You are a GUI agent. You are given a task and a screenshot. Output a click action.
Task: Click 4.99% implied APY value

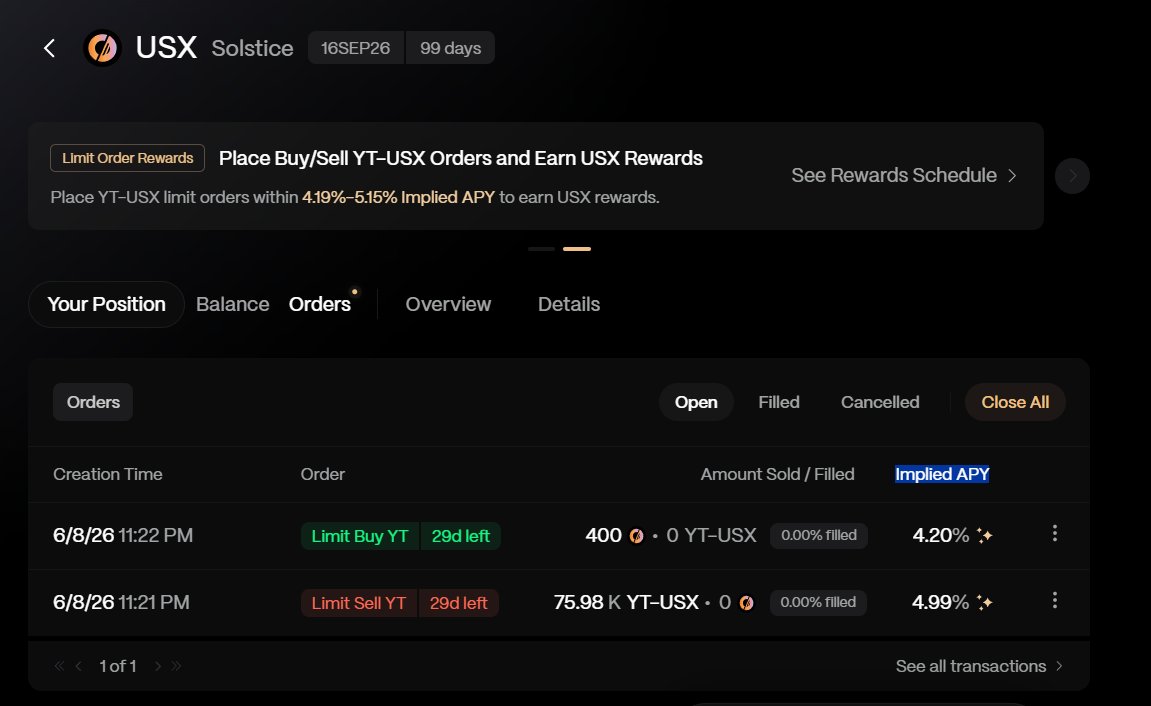(x=940, y=603)
